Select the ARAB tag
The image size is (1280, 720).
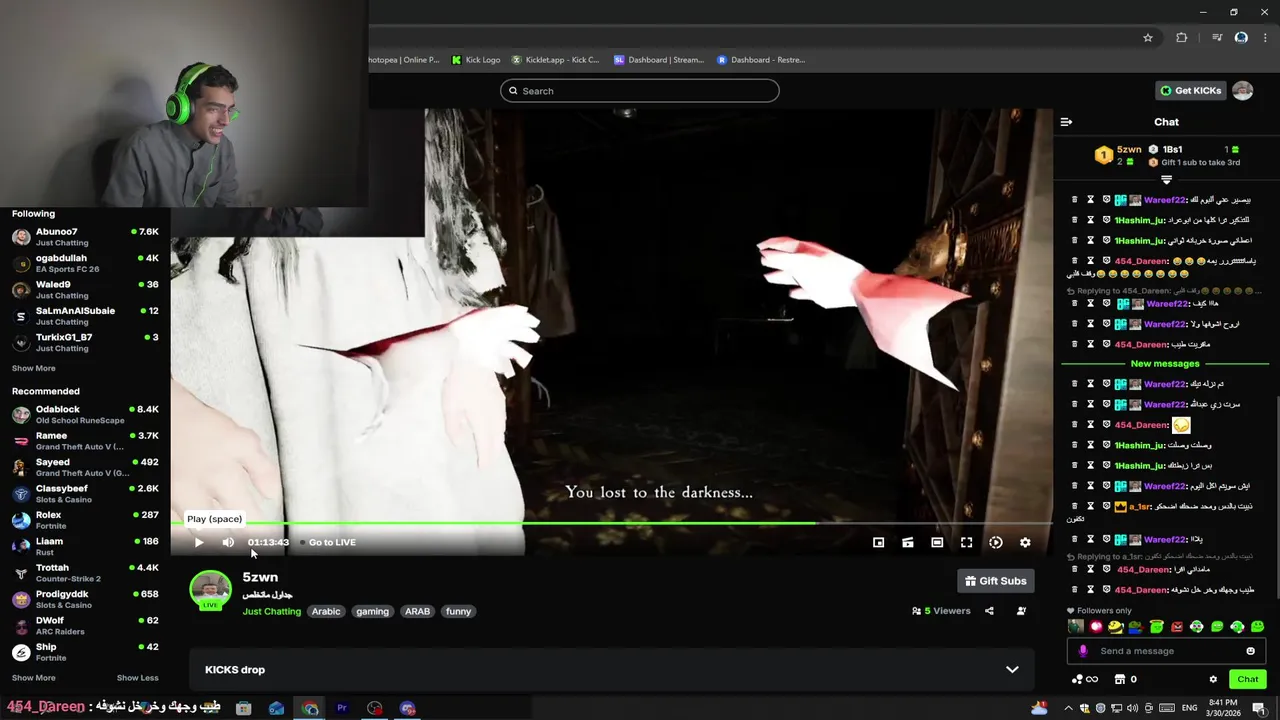tap(417, 611)
